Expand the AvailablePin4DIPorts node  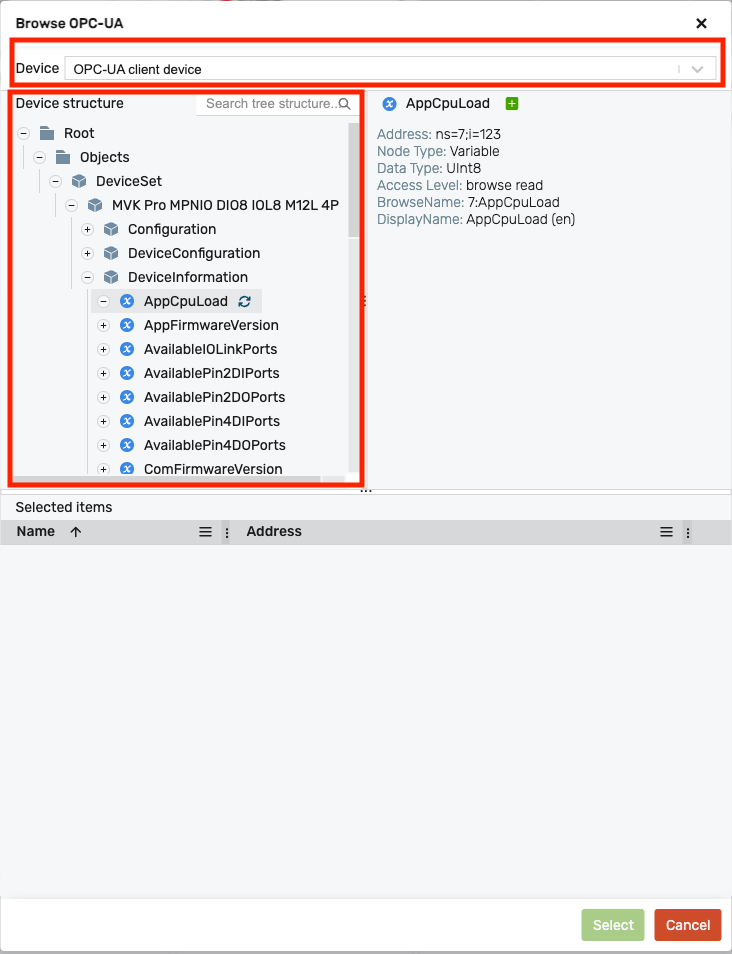(103, 421)
